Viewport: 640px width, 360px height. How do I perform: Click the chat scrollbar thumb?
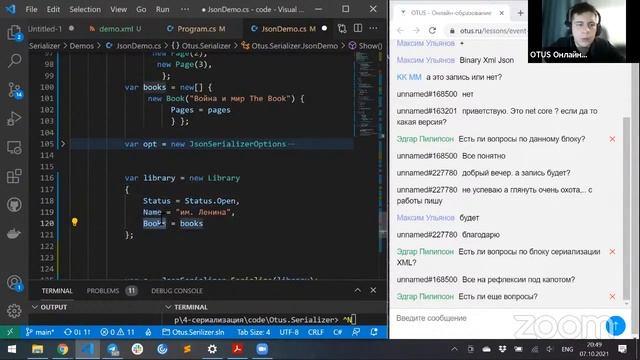pos(627,209)
